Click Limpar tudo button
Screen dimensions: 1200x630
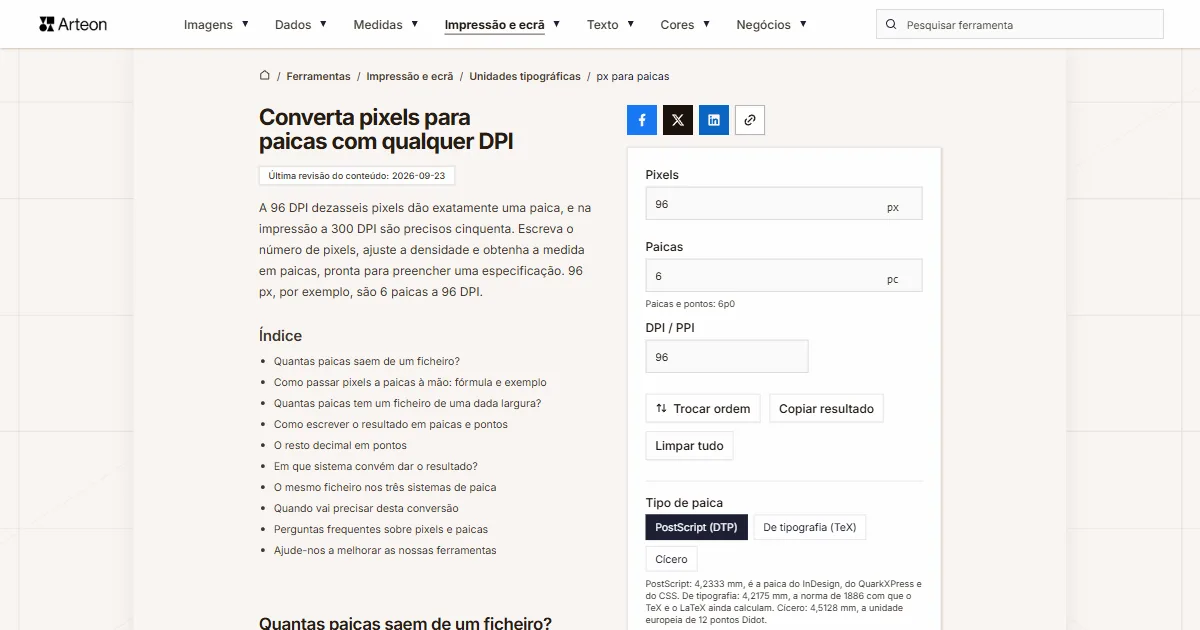(x=689, y=446)
